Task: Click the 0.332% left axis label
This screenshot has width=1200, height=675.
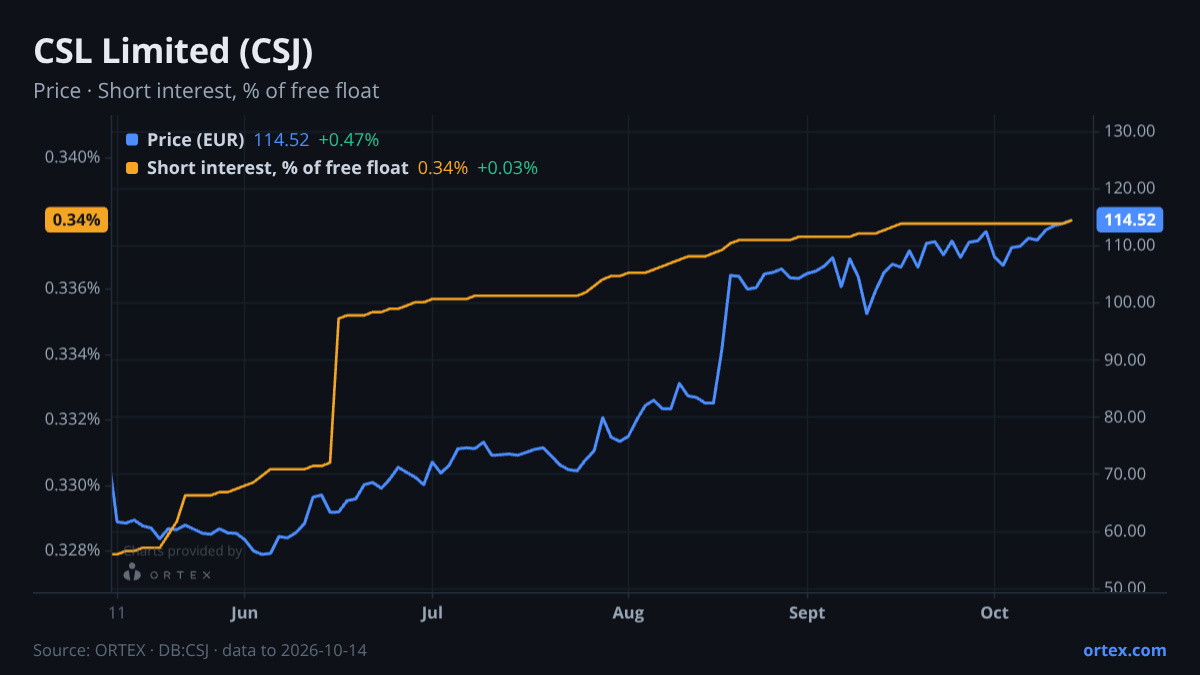Action: pyautogui.click(x=73, y=419)
